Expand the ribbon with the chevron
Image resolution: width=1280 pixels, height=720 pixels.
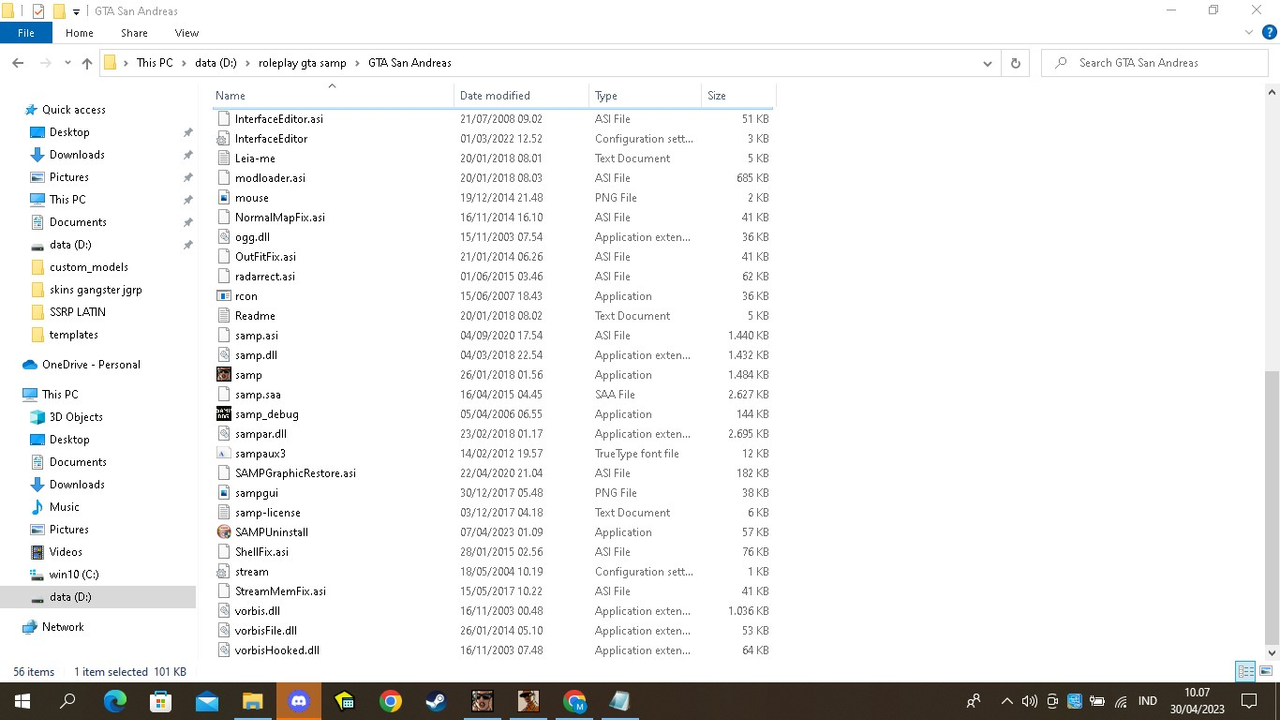click(1249, 33)
